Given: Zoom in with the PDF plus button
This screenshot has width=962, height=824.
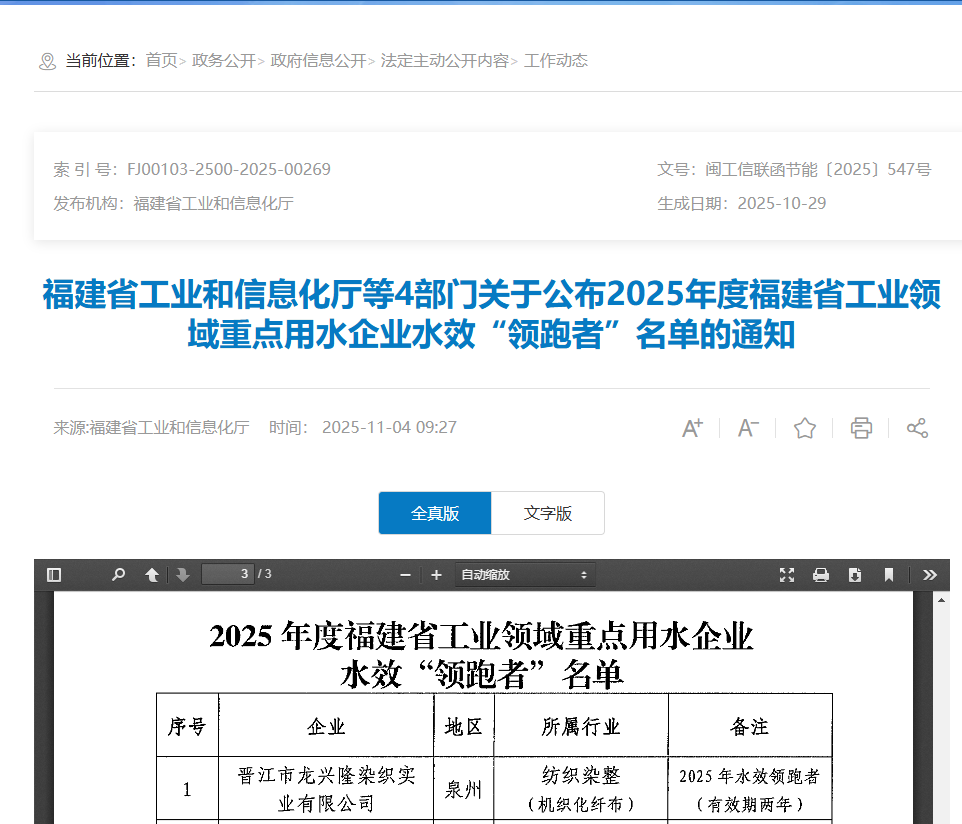Looking at the screenshot, I should tap(436, 575).
